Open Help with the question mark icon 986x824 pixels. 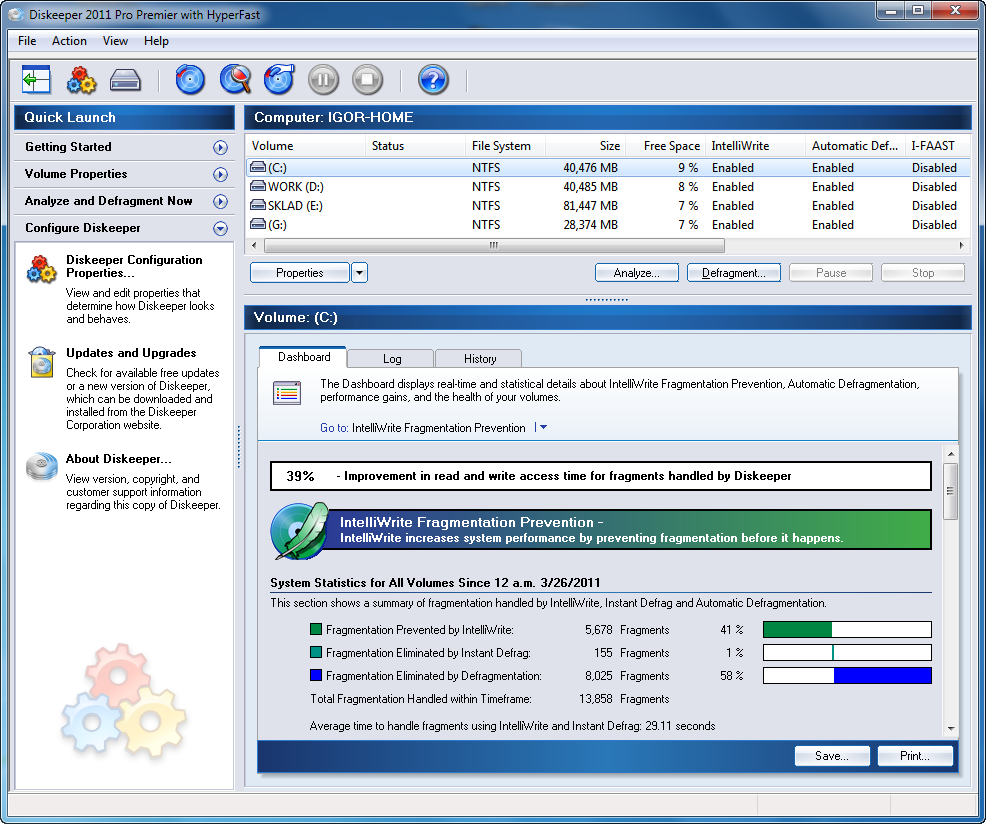(x=433, y=80)
